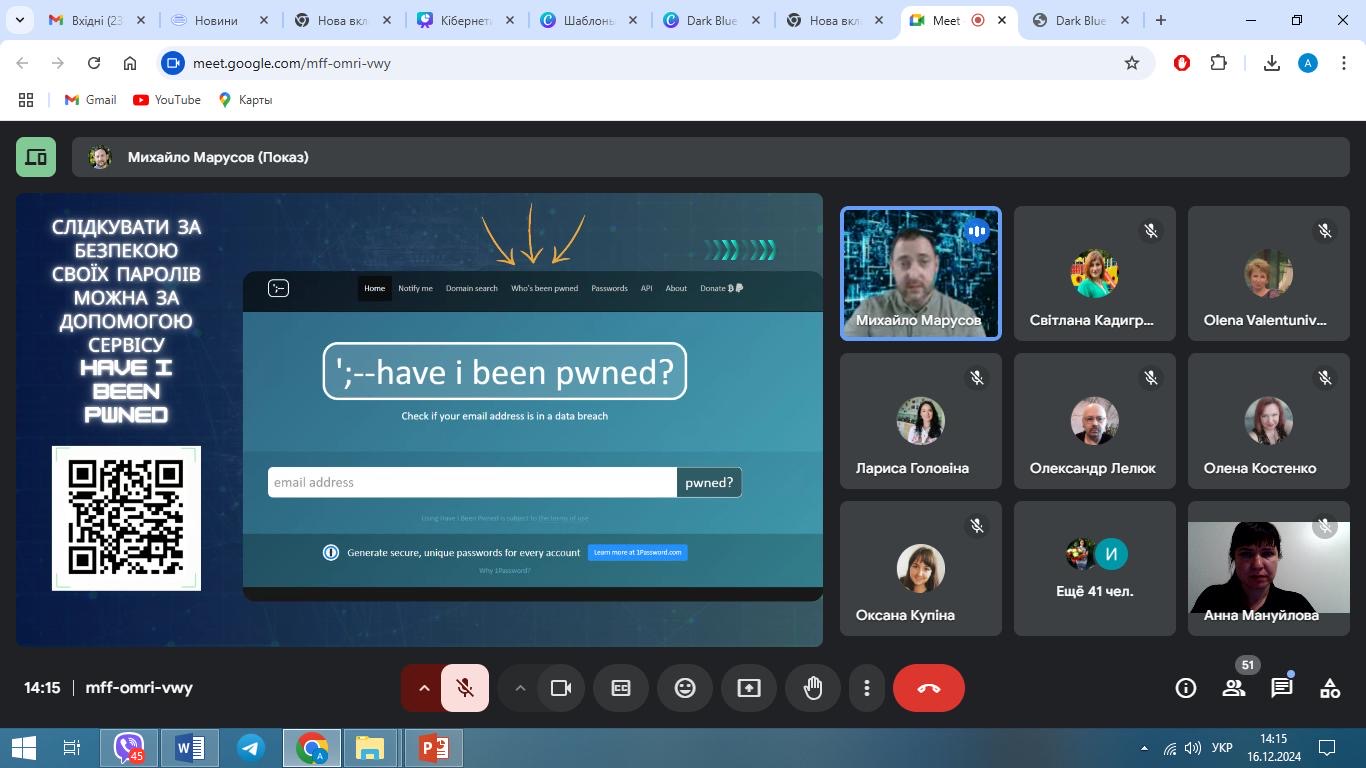Open Viber from the taskbar

[128, 748]
